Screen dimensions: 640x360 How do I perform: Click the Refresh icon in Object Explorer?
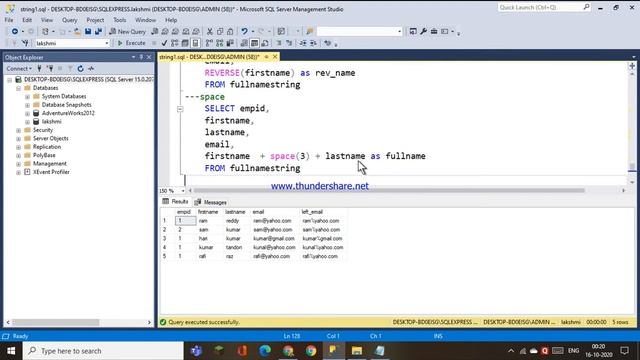tap(80, 69)
